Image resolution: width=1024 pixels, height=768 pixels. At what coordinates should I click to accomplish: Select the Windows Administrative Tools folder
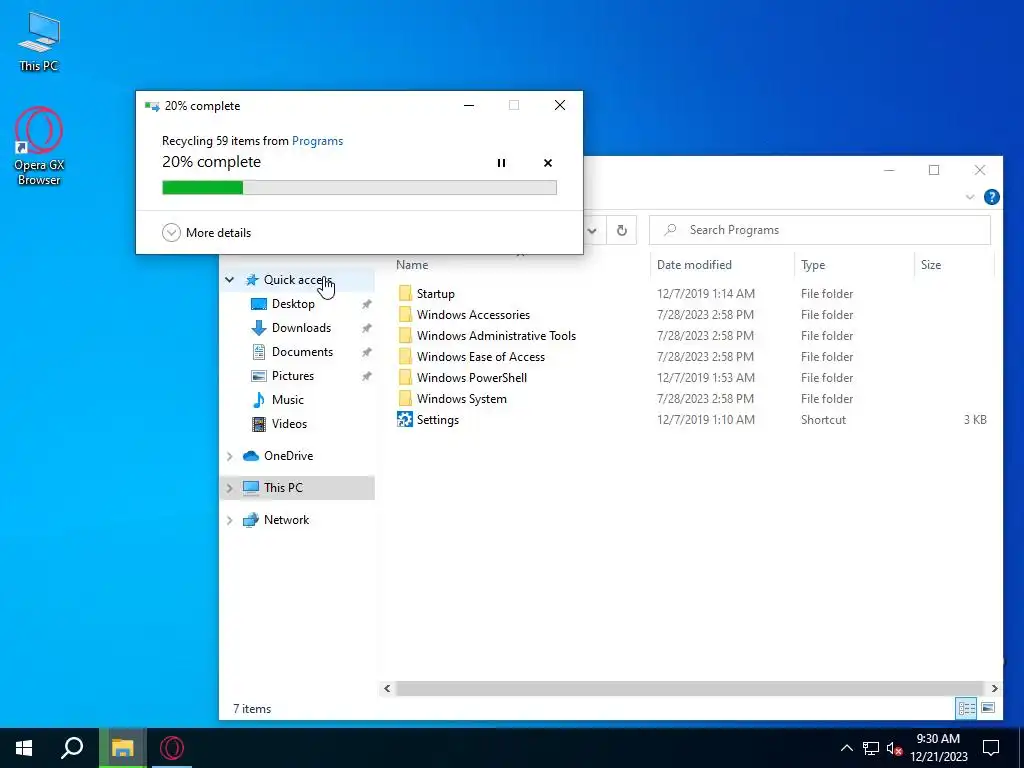(496, 336)
